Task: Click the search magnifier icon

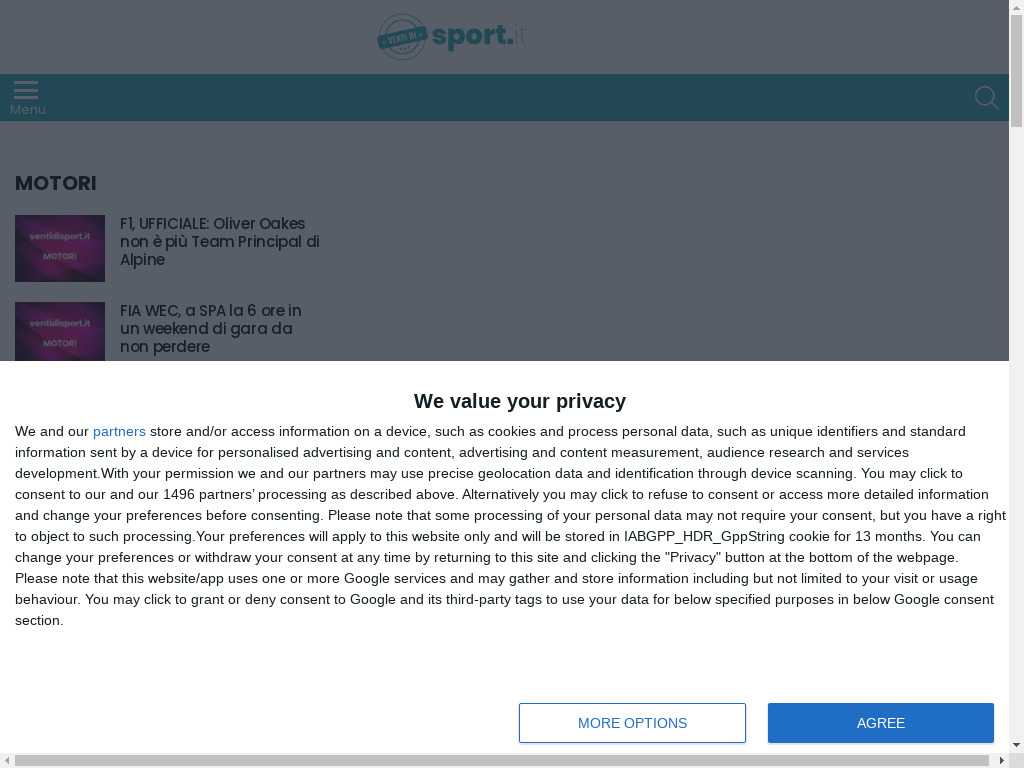Action: tap(986, 98)
